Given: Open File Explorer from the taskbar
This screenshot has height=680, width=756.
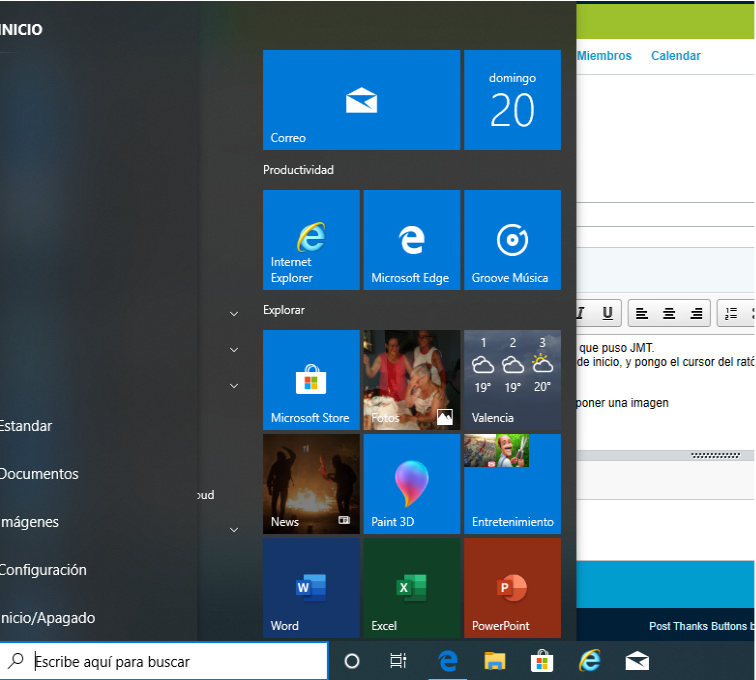Looking at the screenshot, I should click(x=495, y=661).
